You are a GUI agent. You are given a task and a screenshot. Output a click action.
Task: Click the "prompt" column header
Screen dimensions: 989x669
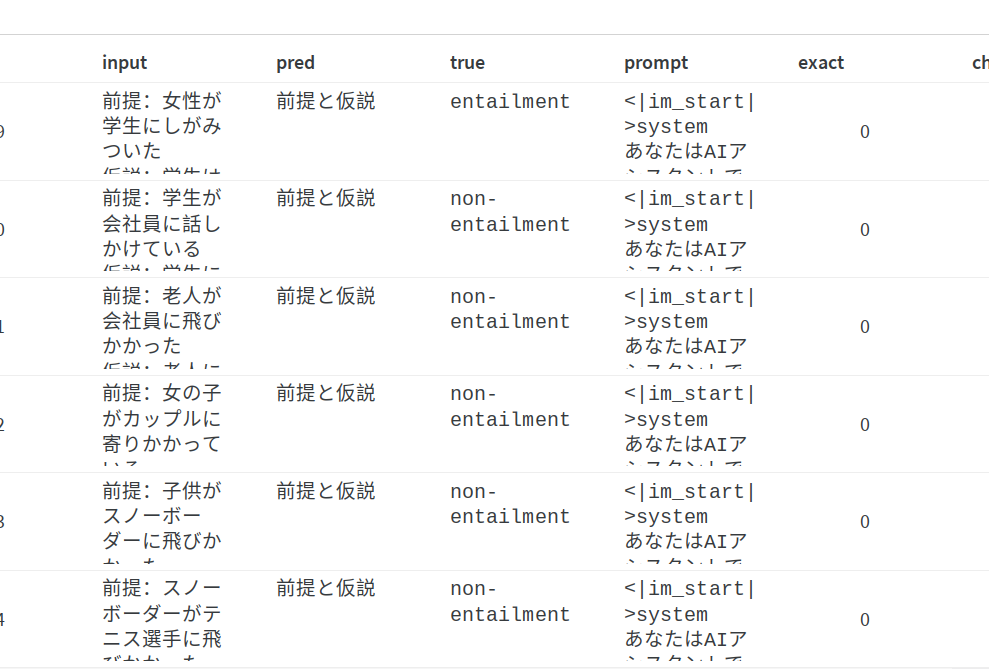click(x=656, y=63)
